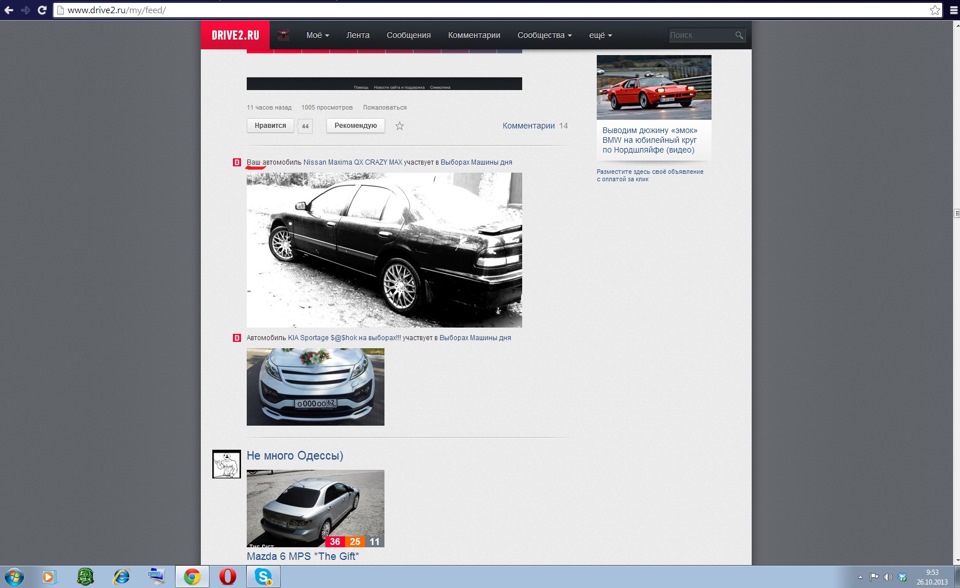Launch Opera browser from taskbar
The height and width of the screenshot is (588, 960).
click(x=228, y=576)
